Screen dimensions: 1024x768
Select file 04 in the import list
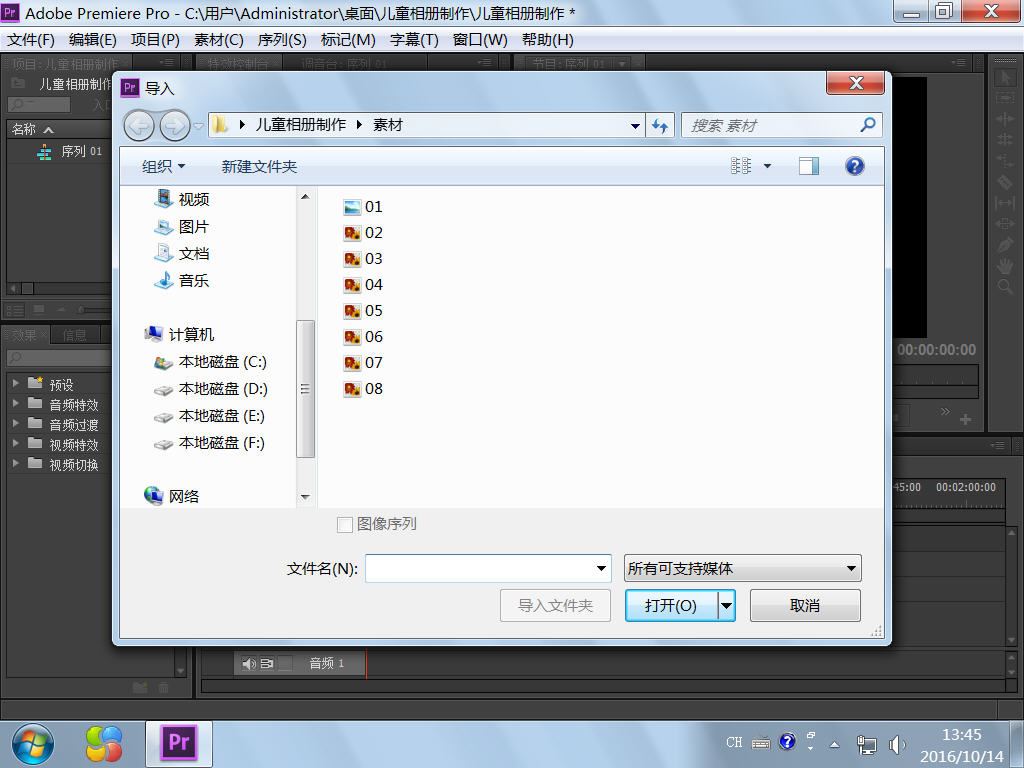click(x=362, y=285)
